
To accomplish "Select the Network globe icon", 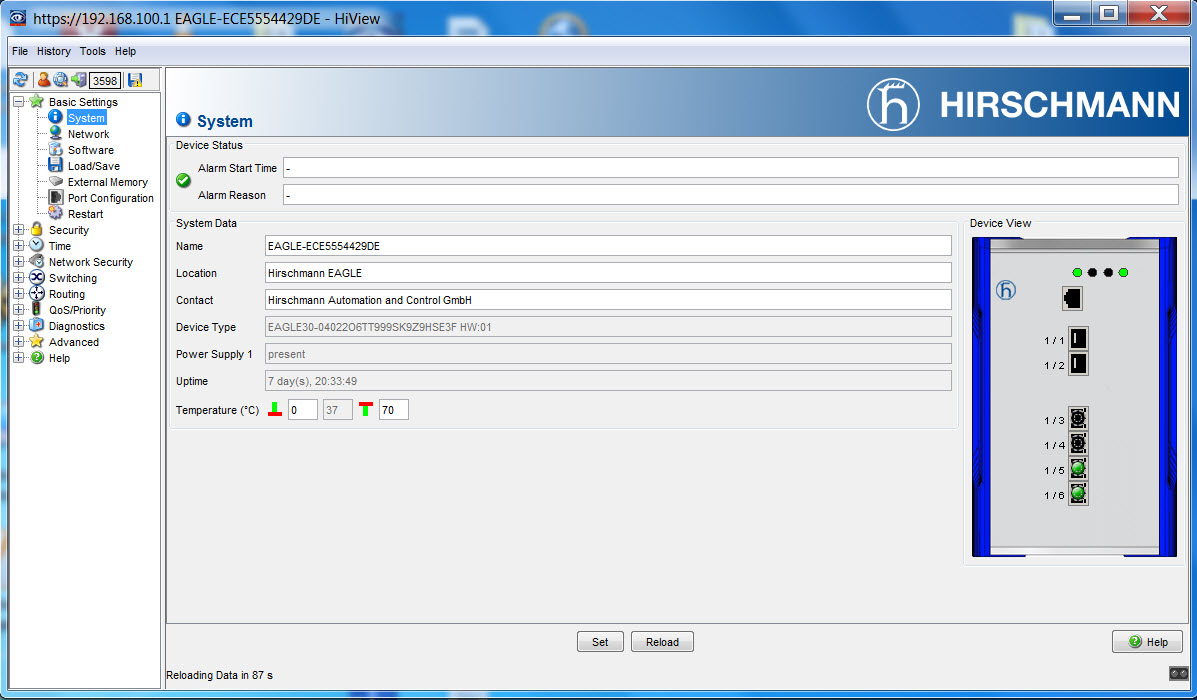I will [x=56, y=133].
